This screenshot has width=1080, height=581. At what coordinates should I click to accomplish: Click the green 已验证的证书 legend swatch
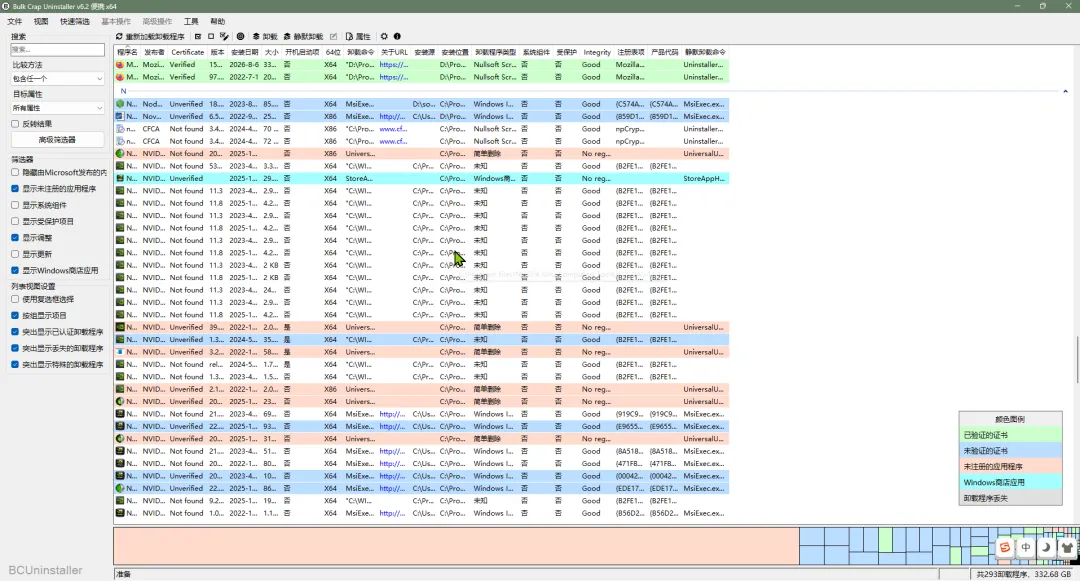tap(1010, 435)
